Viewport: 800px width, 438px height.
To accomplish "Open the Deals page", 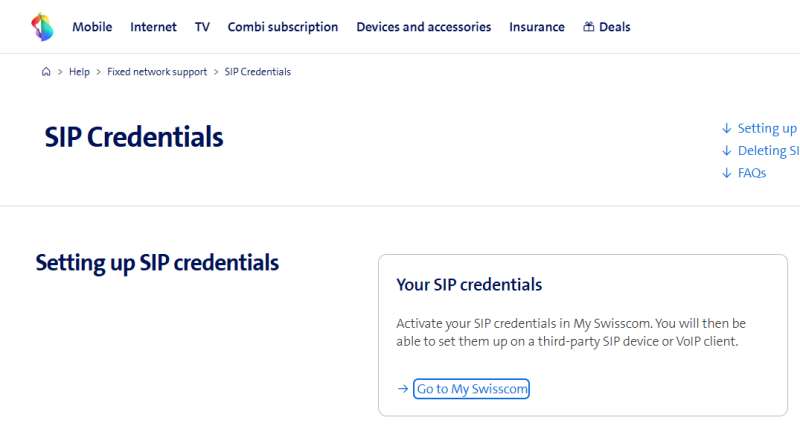I will [x=614, y=27].
